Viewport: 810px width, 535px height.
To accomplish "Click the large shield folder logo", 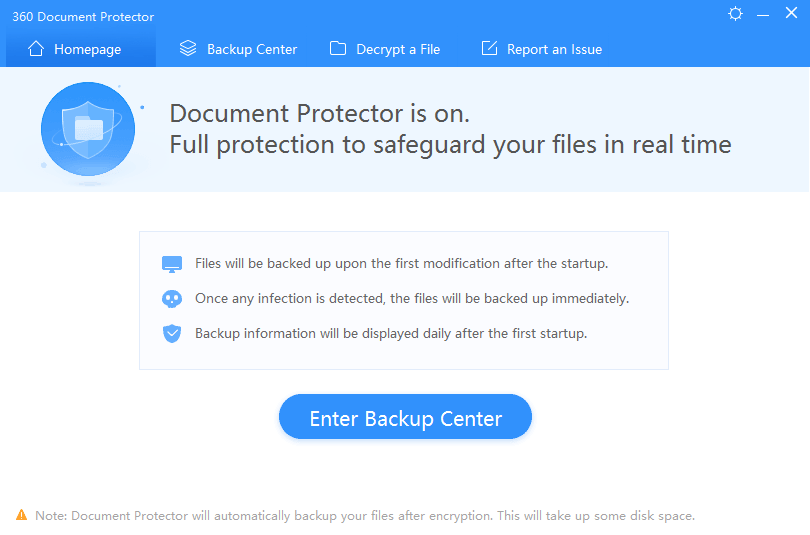I will click(x=87, y=129).
